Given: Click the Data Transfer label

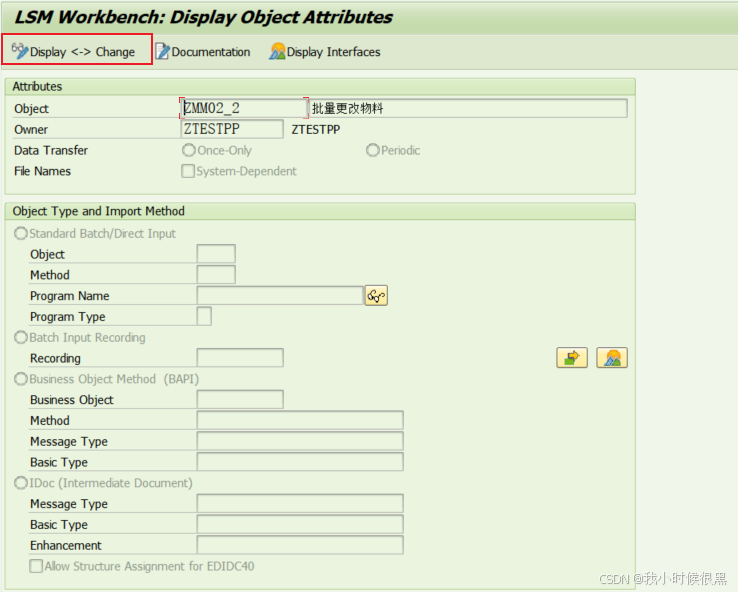Looking at the screenshot, I should (51, 150).
